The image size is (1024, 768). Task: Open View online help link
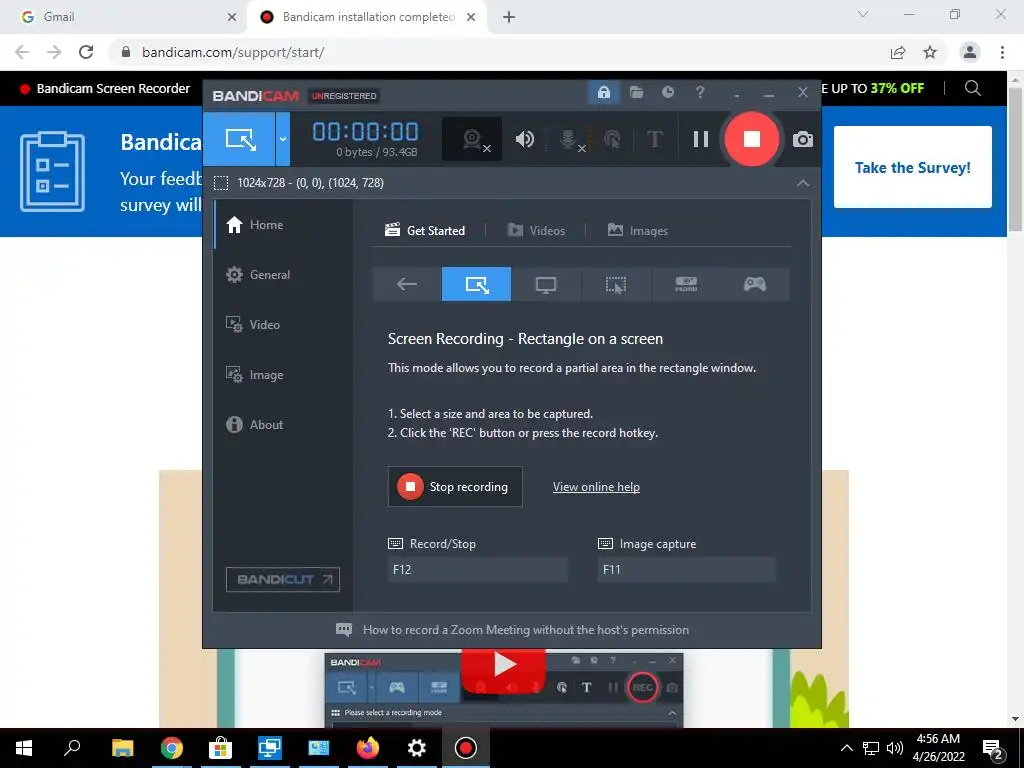596,487
